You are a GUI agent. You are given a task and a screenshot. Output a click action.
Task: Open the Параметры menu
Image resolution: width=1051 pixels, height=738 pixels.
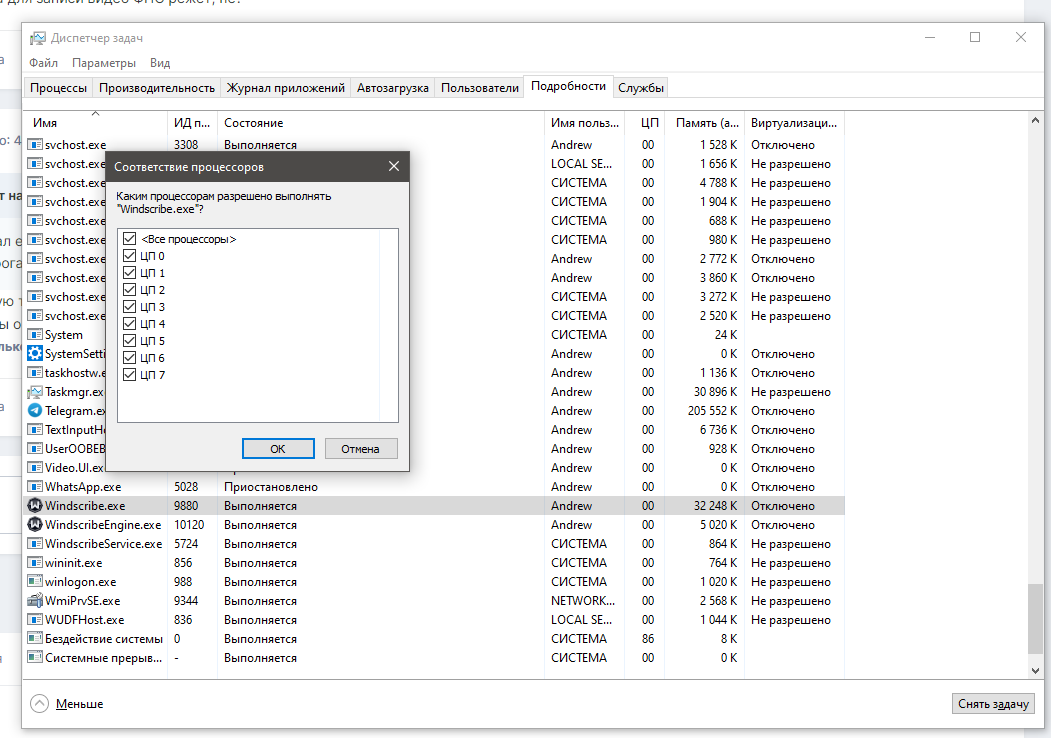tap(103, 63)
